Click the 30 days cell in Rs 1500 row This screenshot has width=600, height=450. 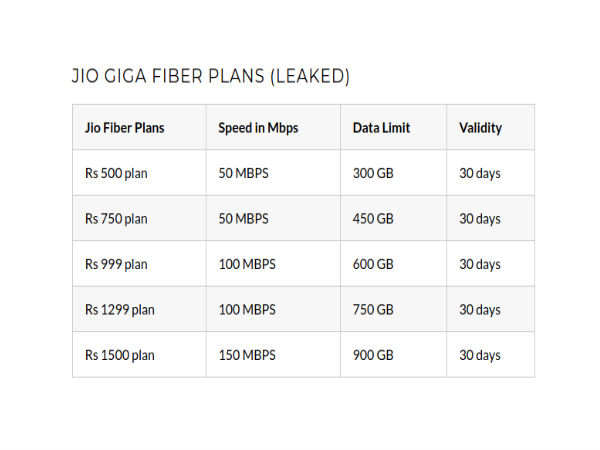coord(480,355)
